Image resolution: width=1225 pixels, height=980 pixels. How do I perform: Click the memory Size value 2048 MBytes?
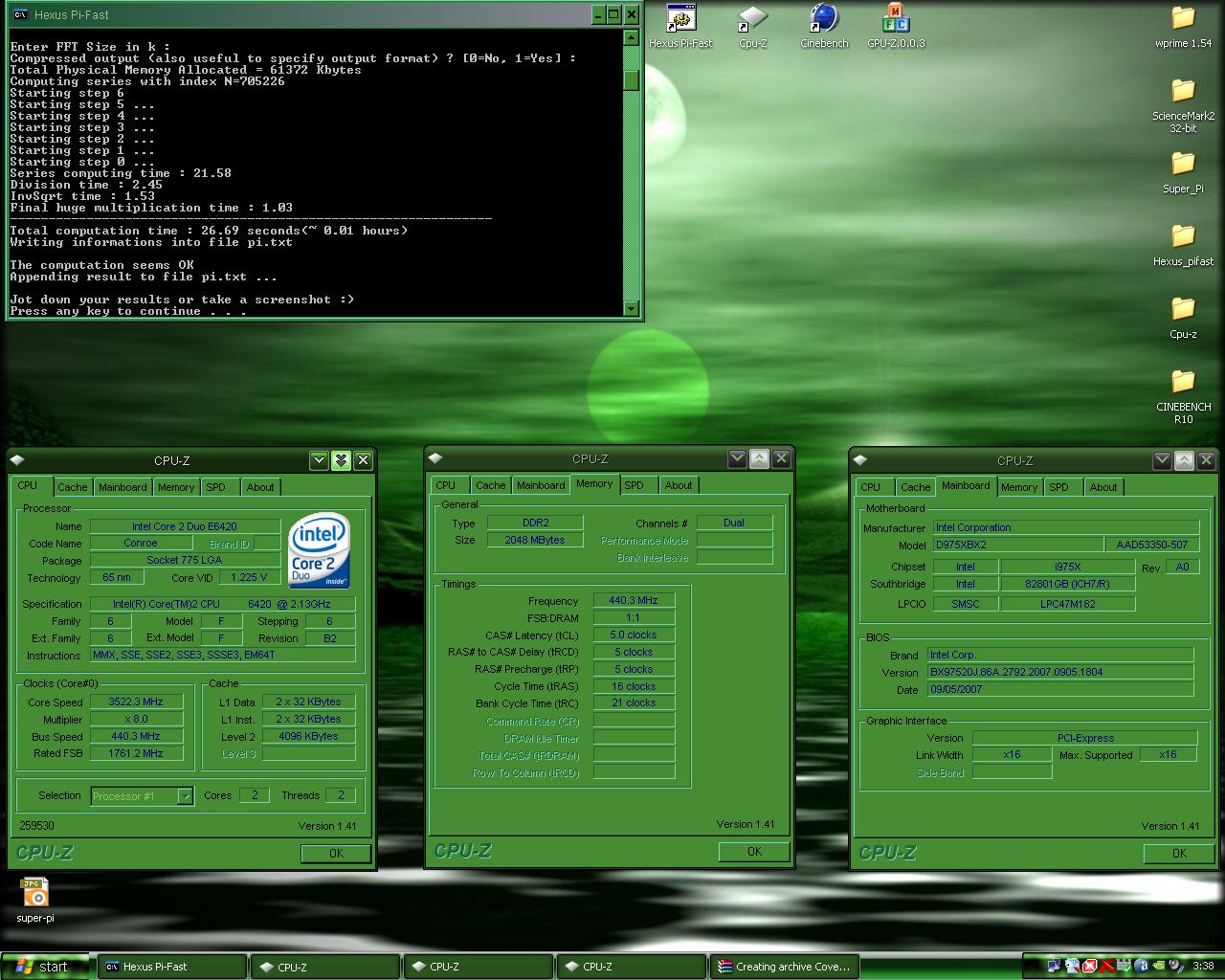click(x=534, y=540)
